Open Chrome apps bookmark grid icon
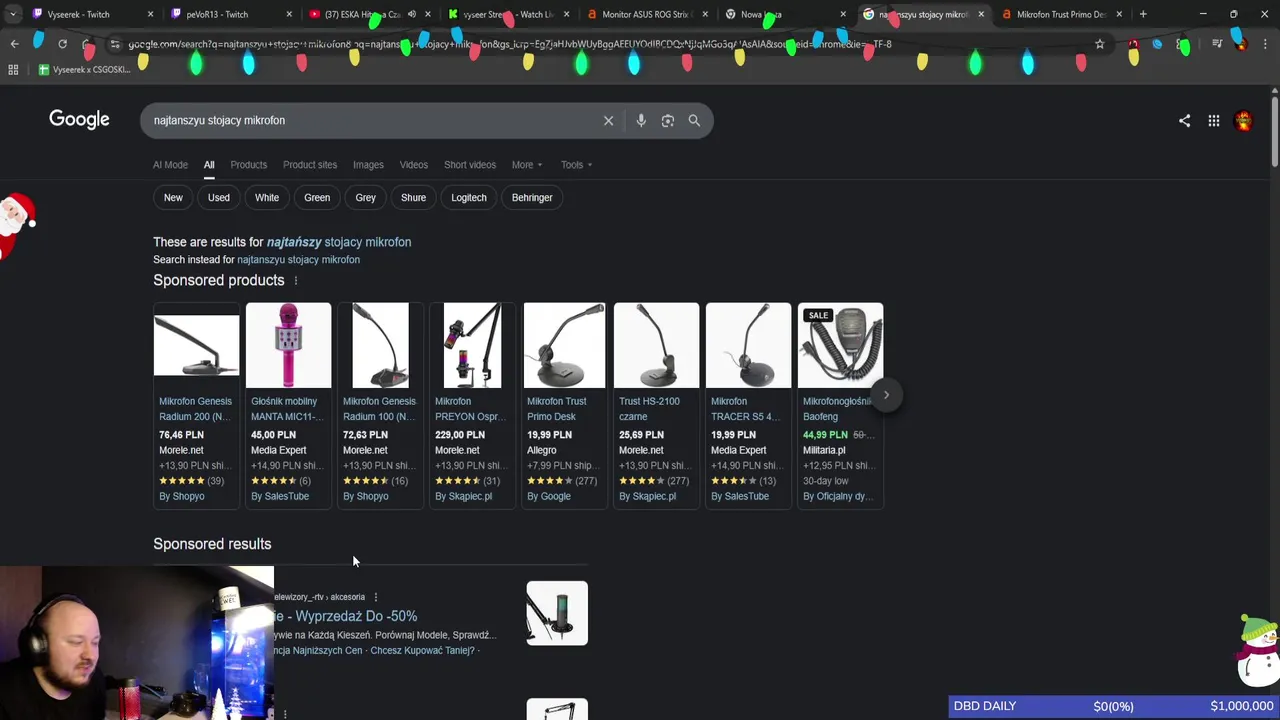 (x=13, y=70)
